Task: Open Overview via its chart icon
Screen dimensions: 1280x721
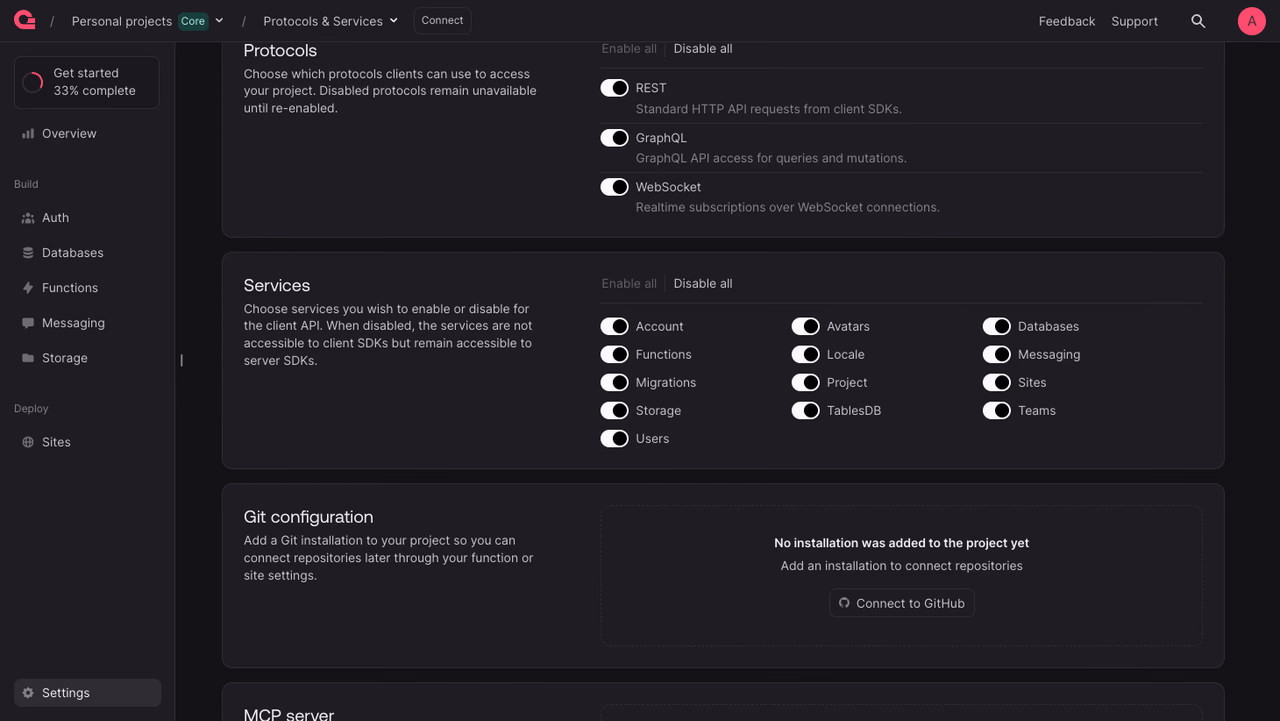Action: click(x=28, y=134)
